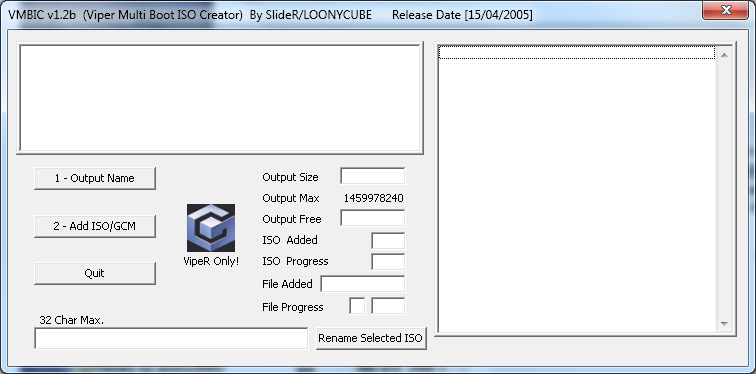756x374 pixels.
Task: Click the small first File Progress box
Action: click(357, 306)
